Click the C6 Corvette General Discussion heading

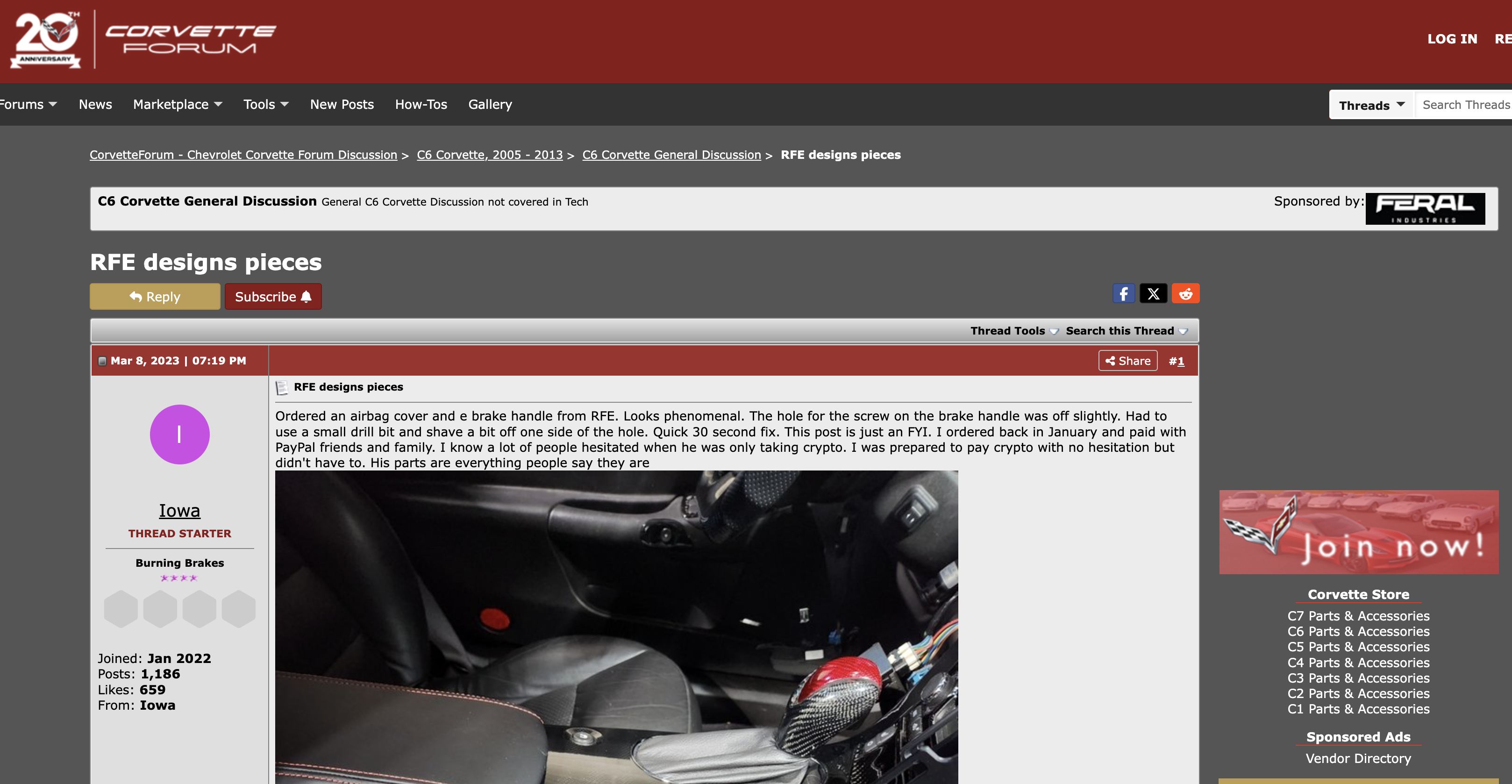(x=207, y=201)
